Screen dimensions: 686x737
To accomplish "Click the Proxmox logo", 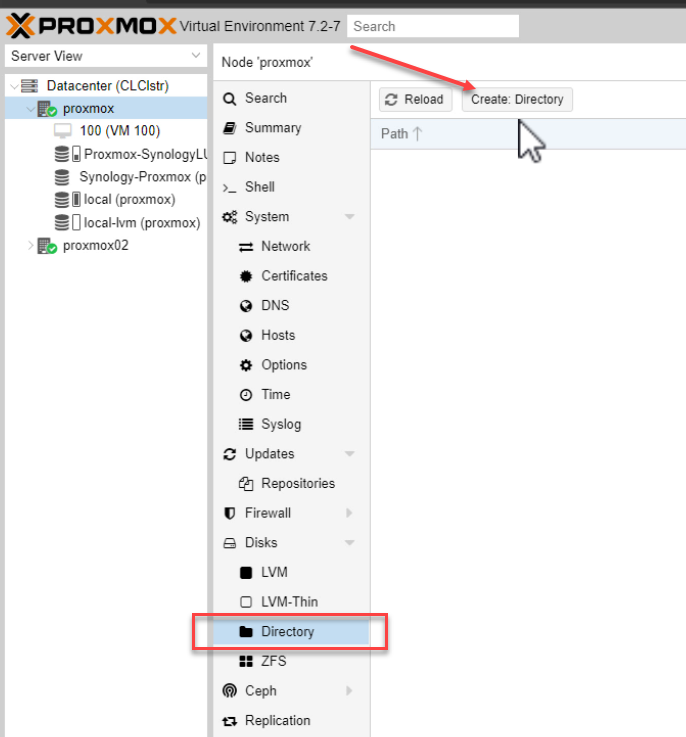I will 91,25.
